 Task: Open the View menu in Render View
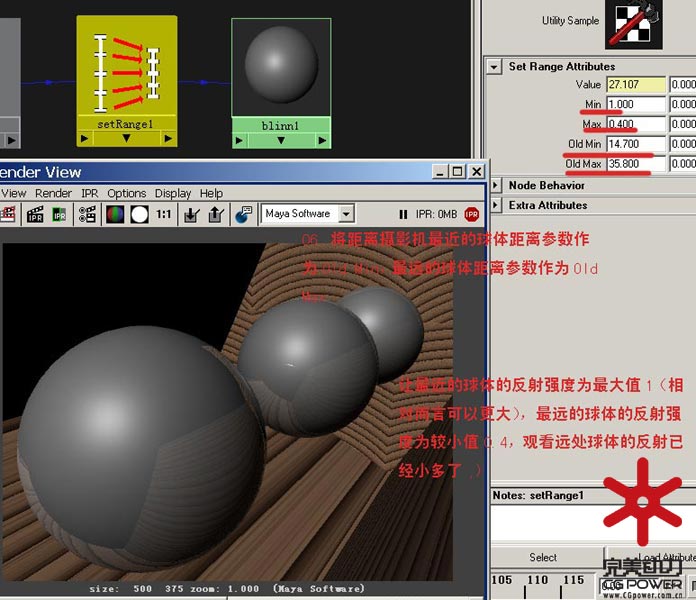(13, 193)
